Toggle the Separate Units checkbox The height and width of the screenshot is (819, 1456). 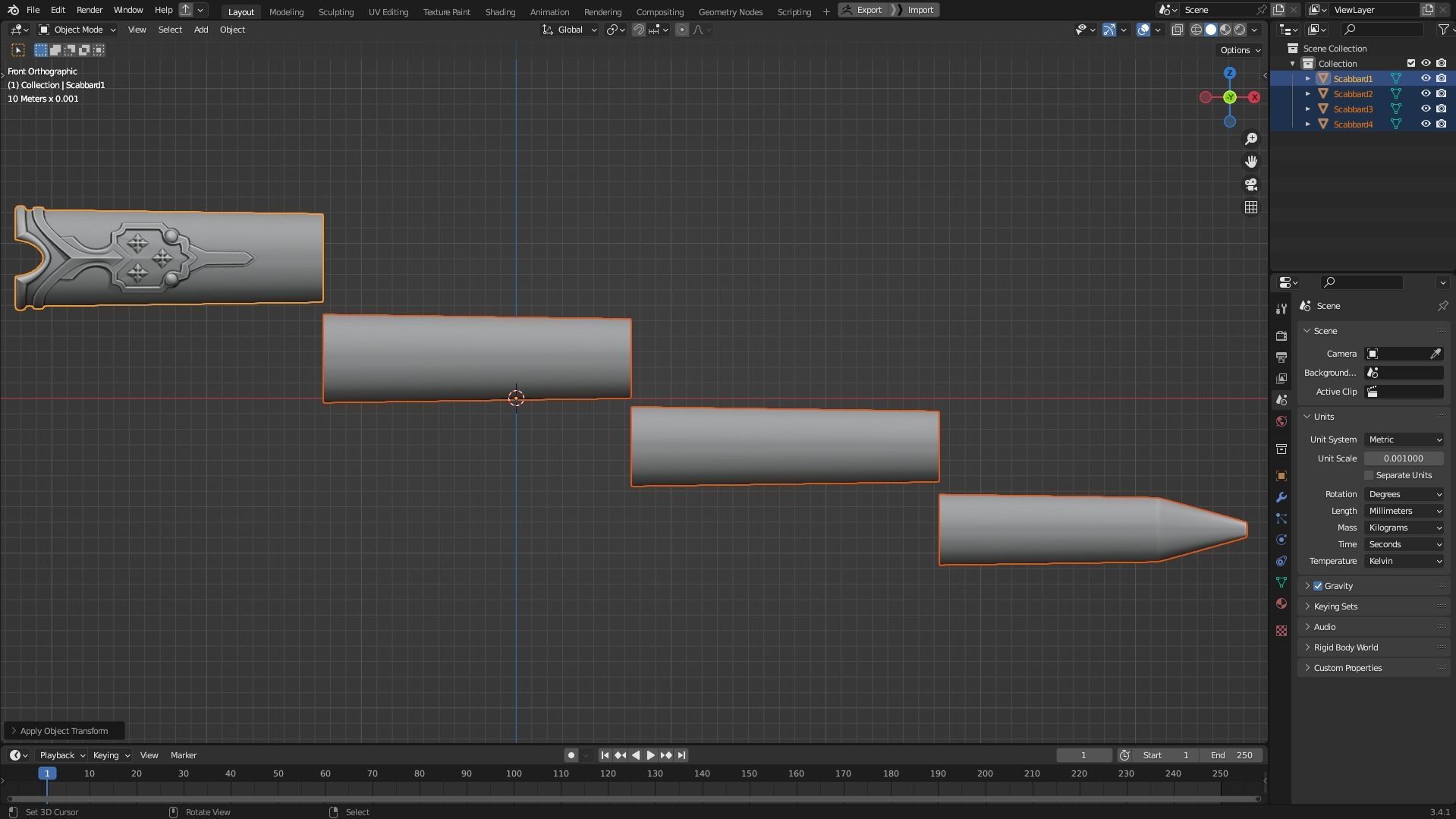pos(1370,475)
